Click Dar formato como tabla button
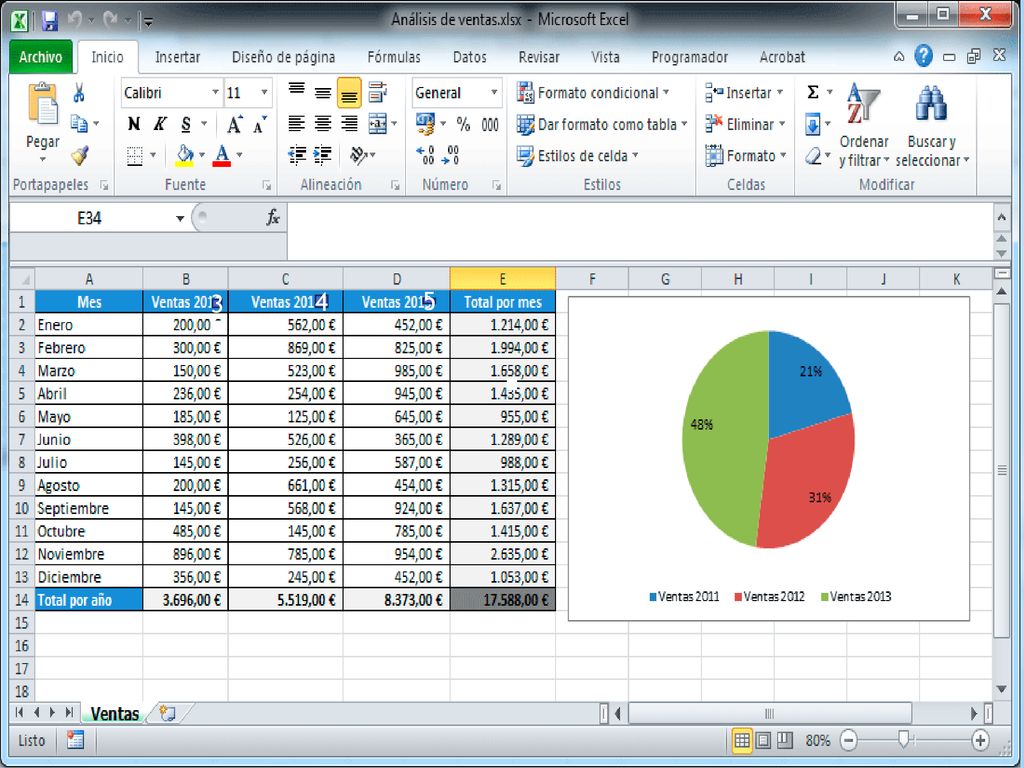 click(x=602, y=124)
